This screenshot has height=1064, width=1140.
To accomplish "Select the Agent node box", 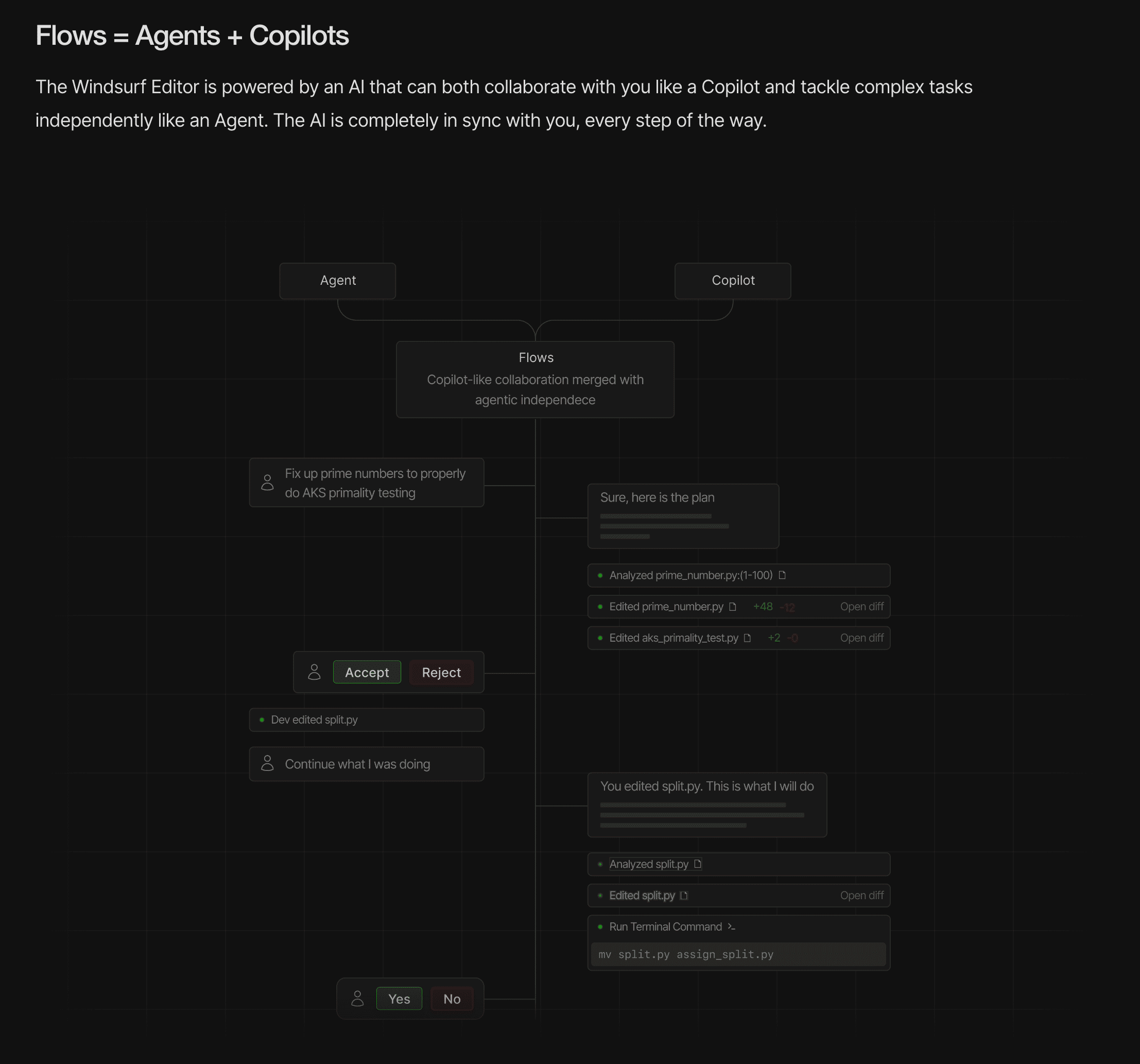I will (x=338, y=281).
